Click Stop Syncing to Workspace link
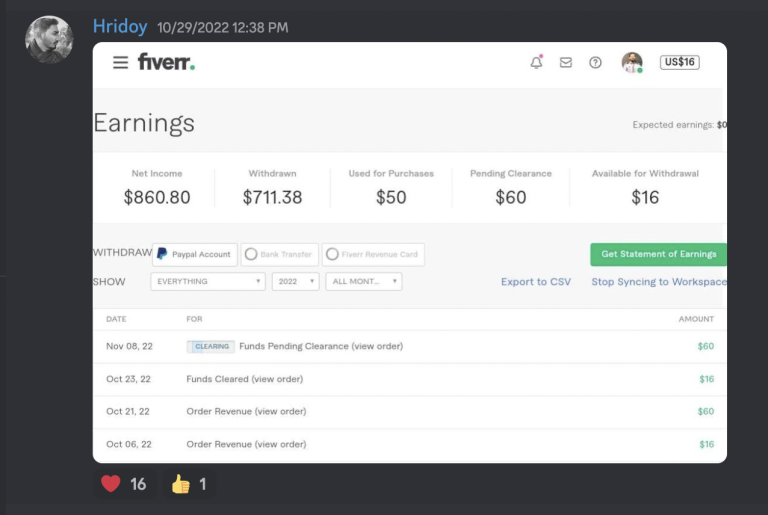The width and height of the screenshot is (768, 515). 658,282
